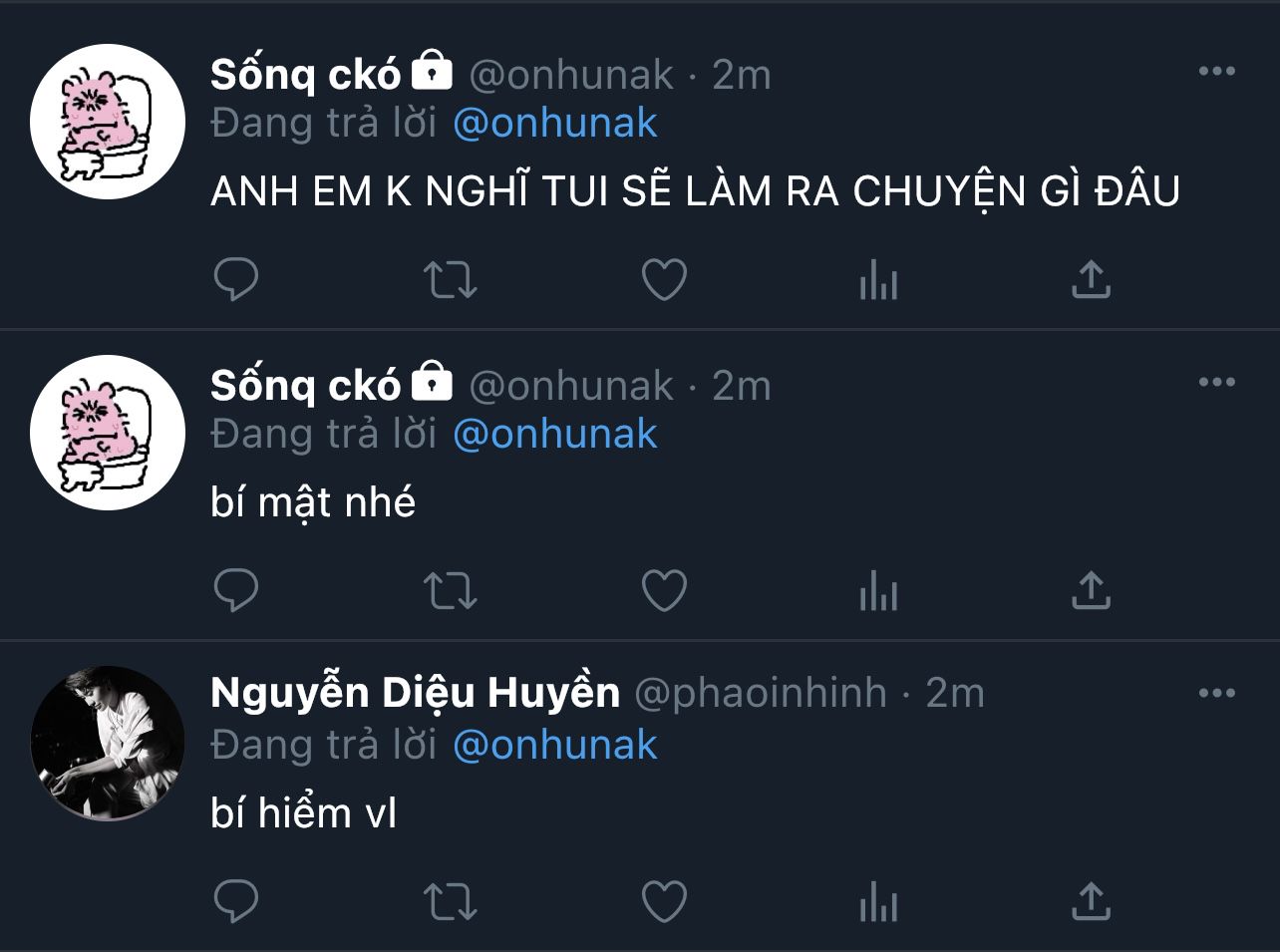Open more options for first tweet
The width and height of the screenshot is (1280, 952).
(1216, 72)
